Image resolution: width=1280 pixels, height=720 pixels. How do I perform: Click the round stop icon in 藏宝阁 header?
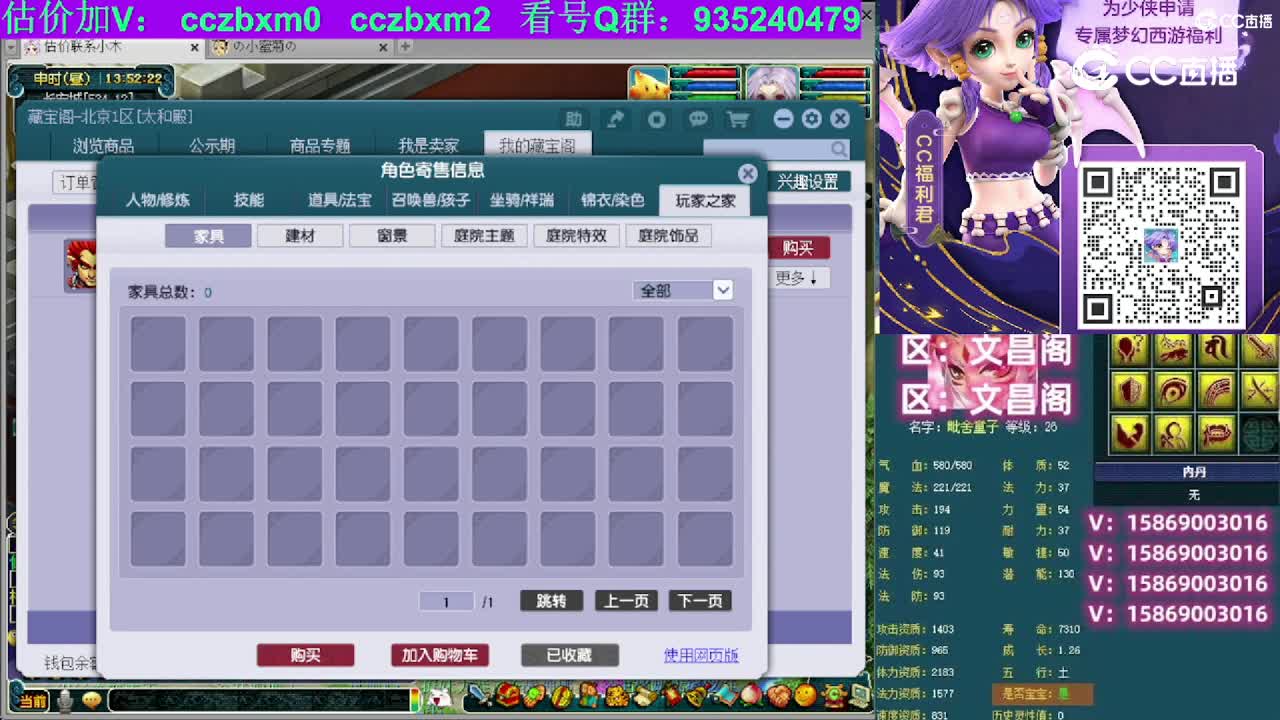coord(656,119)
